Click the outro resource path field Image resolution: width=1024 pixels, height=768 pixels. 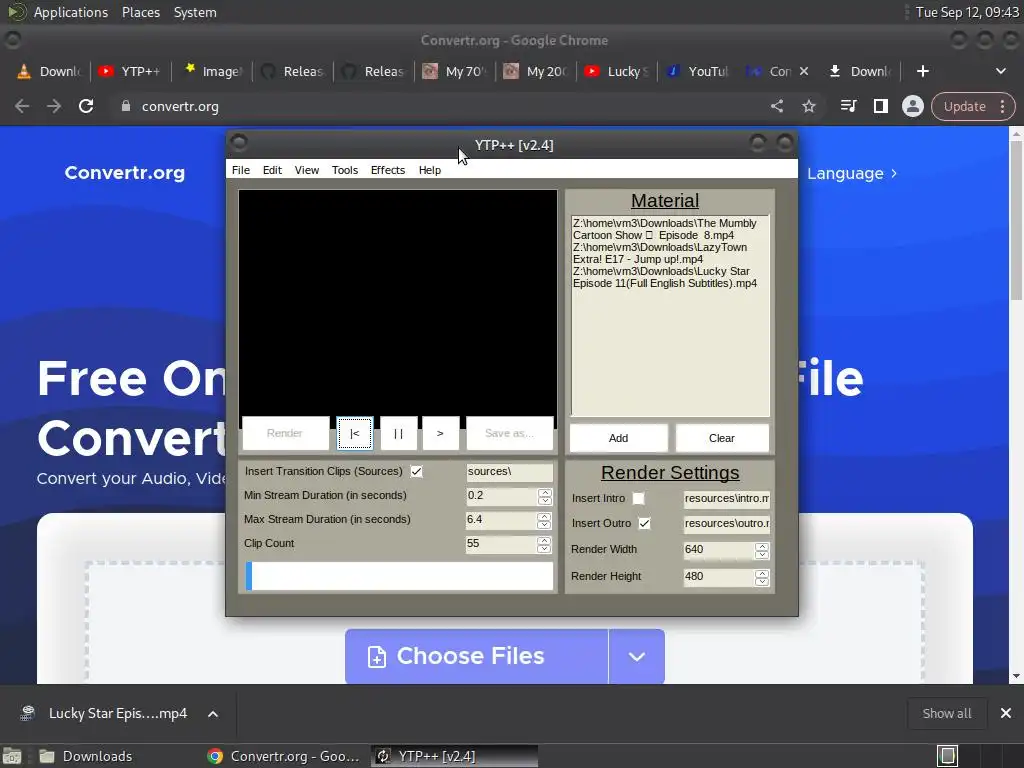coord(726,523)
